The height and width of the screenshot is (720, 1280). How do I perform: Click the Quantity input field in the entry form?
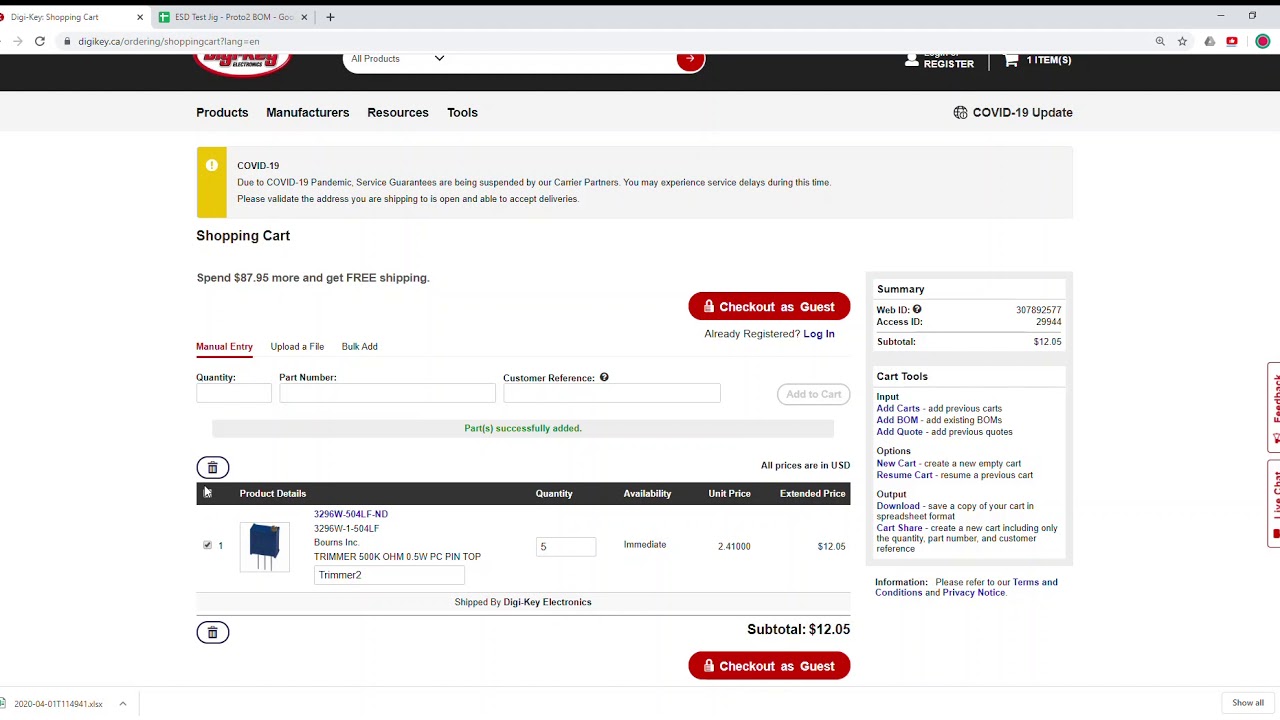pos(234,394)
